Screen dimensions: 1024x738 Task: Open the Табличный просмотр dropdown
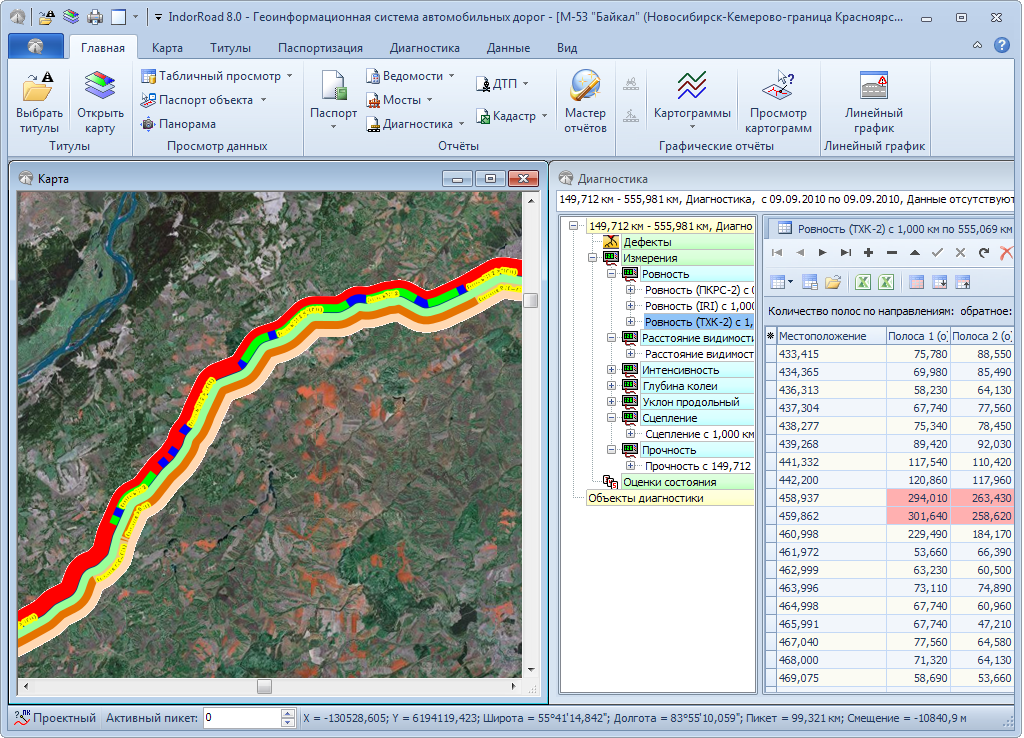point(288,76)
